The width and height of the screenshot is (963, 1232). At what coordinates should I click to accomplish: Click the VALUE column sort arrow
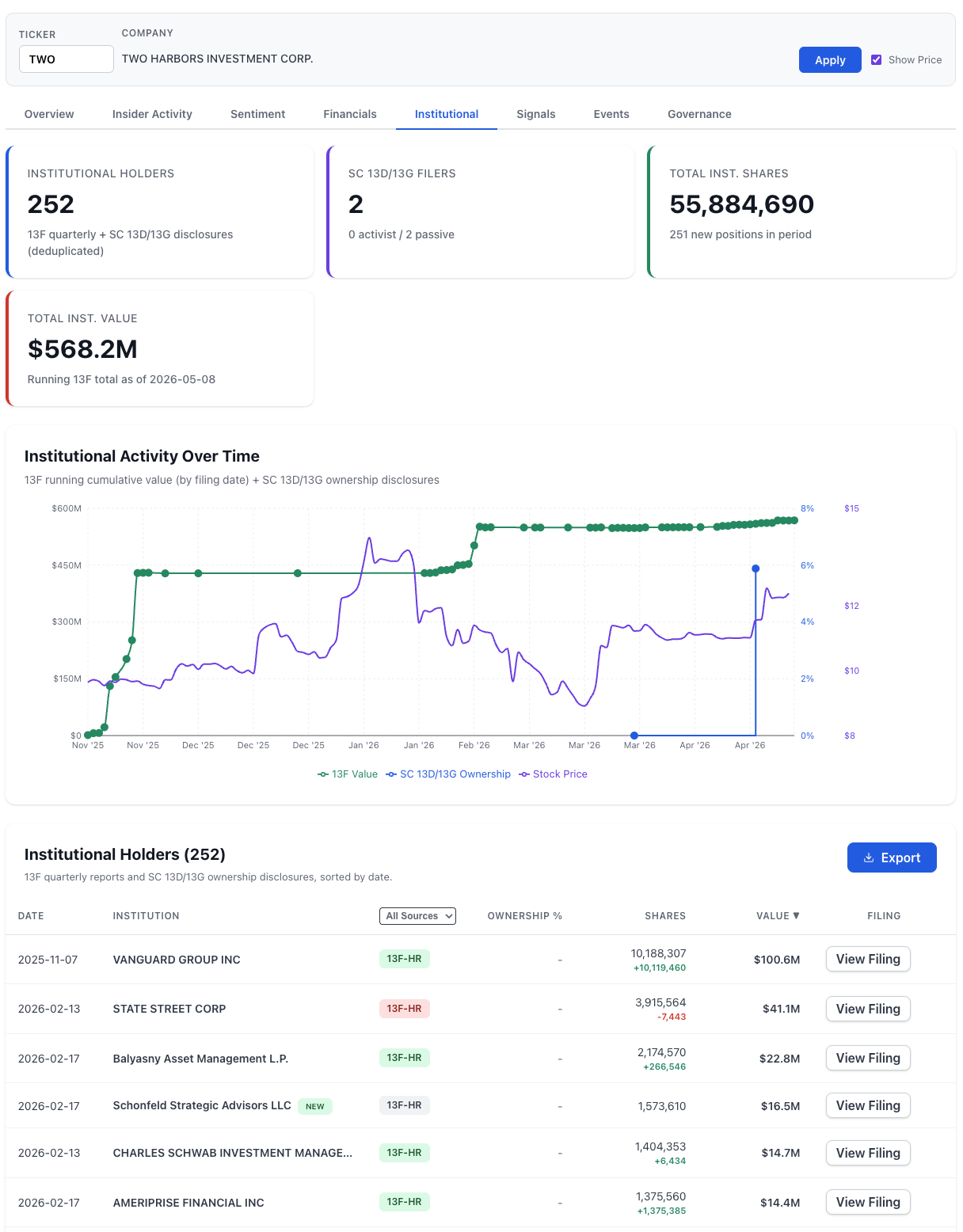[796, 915]
